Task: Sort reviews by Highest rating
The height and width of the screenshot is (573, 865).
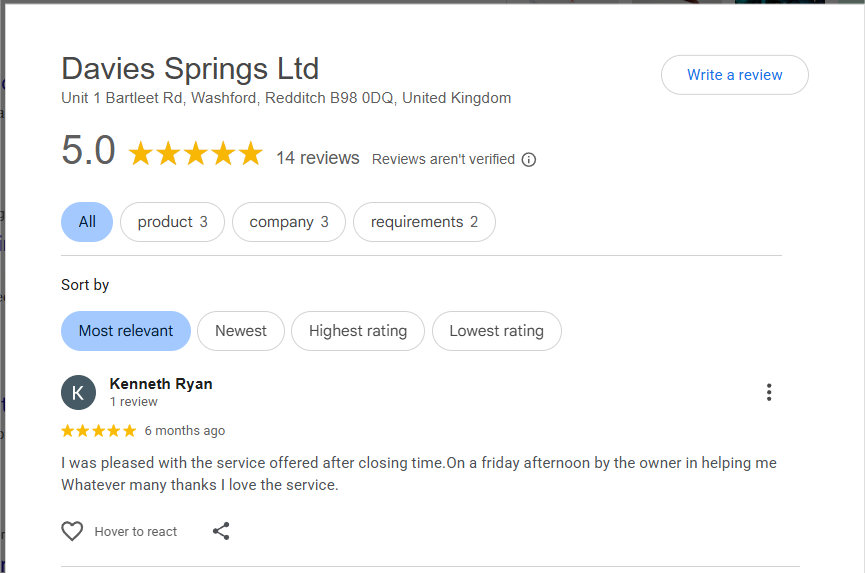Action: (358, 331)
